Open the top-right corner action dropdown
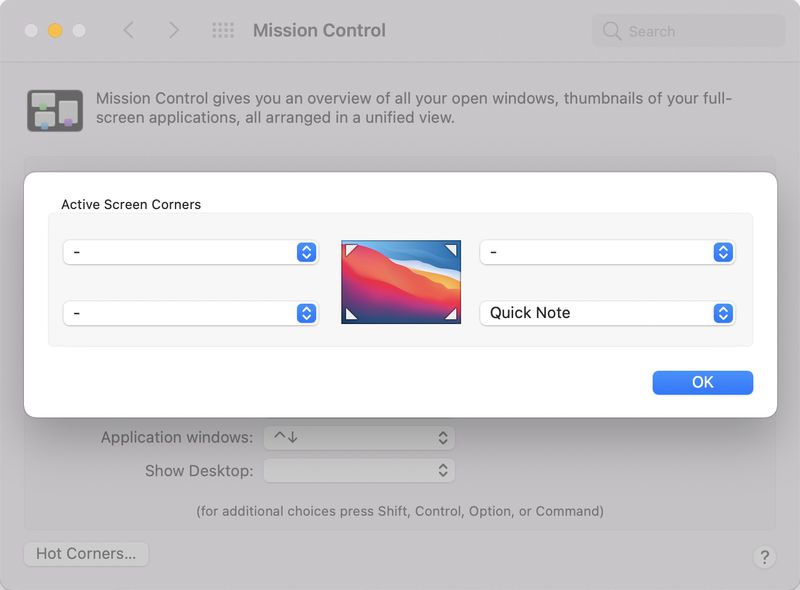This screenshot has height=590, width=800. [x=607, y=252]
